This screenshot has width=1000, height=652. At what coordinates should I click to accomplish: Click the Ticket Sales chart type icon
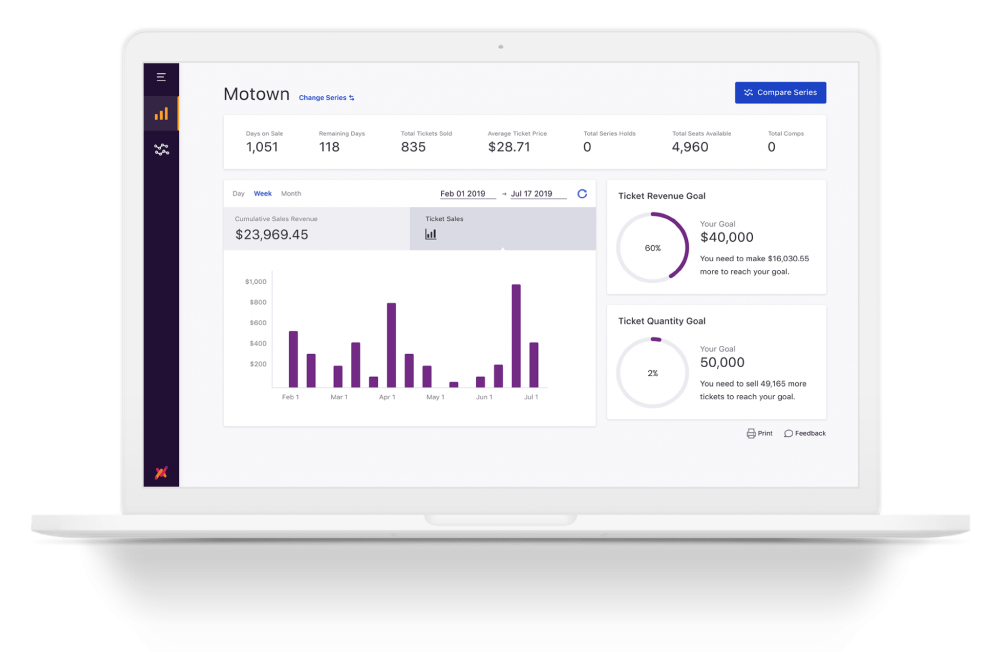click(x=430, y=233)
